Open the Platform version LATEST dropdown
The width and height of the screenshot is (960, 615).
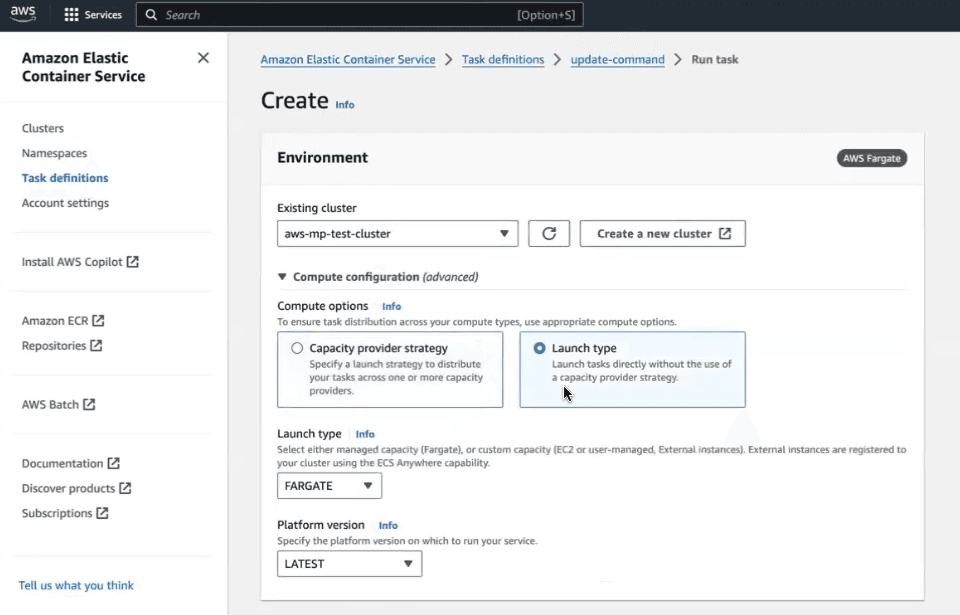pyautogui.click(x=349, y=564)
